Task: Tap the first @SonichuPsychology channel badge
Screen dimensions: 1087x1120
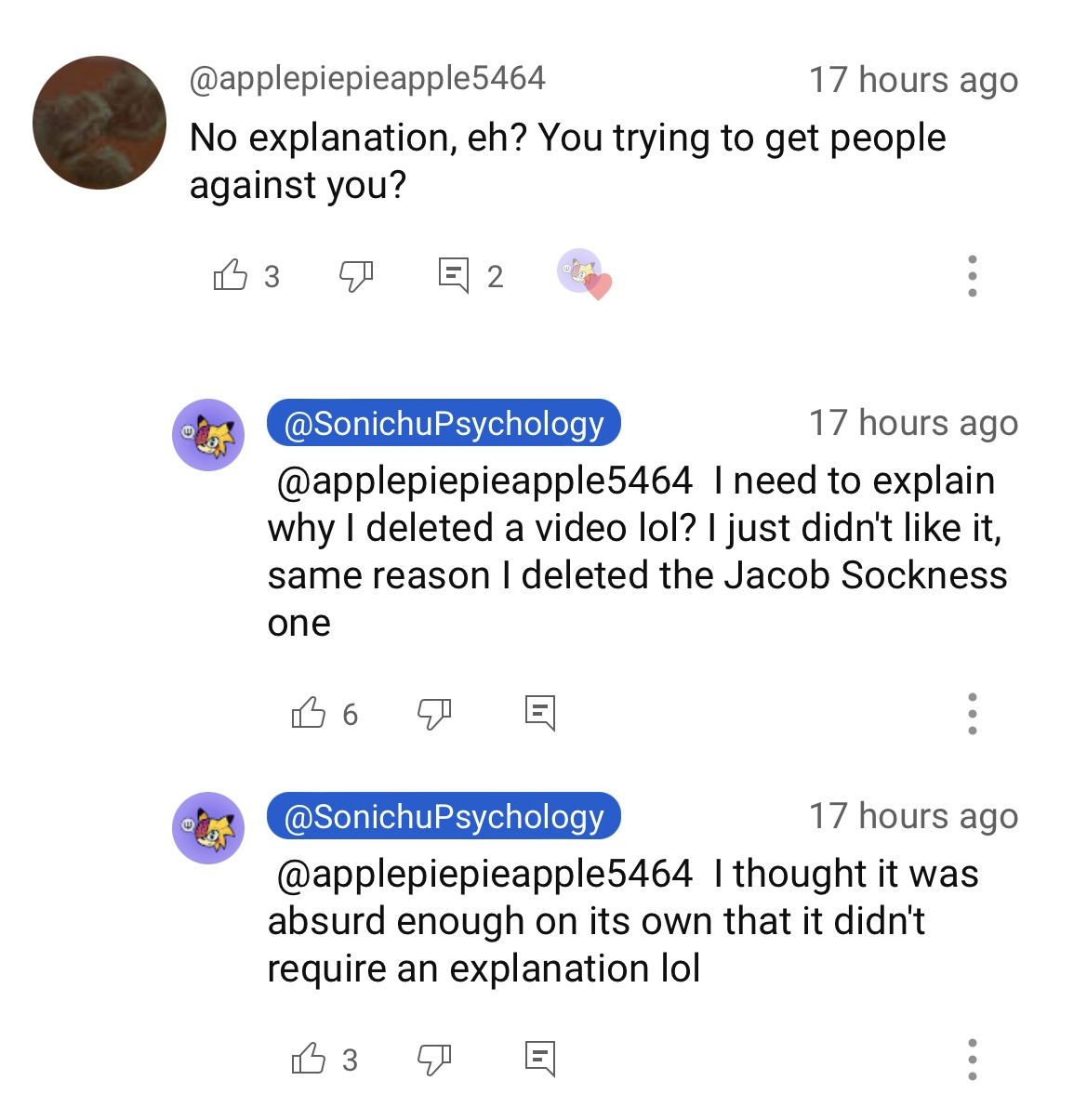Action: 444,424
